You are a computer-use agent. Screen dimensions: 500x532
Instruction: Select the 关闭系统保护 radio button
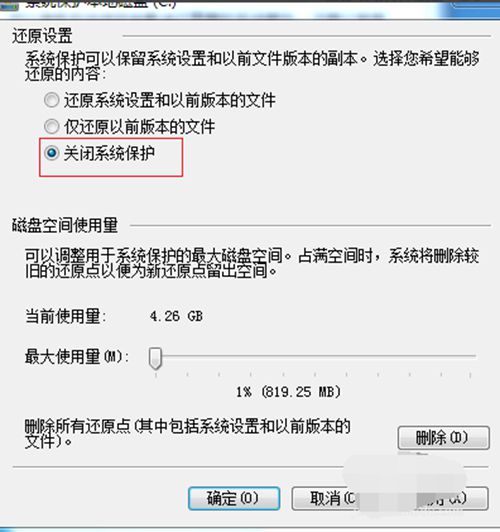pyautogui.click(x=51, y=153)
